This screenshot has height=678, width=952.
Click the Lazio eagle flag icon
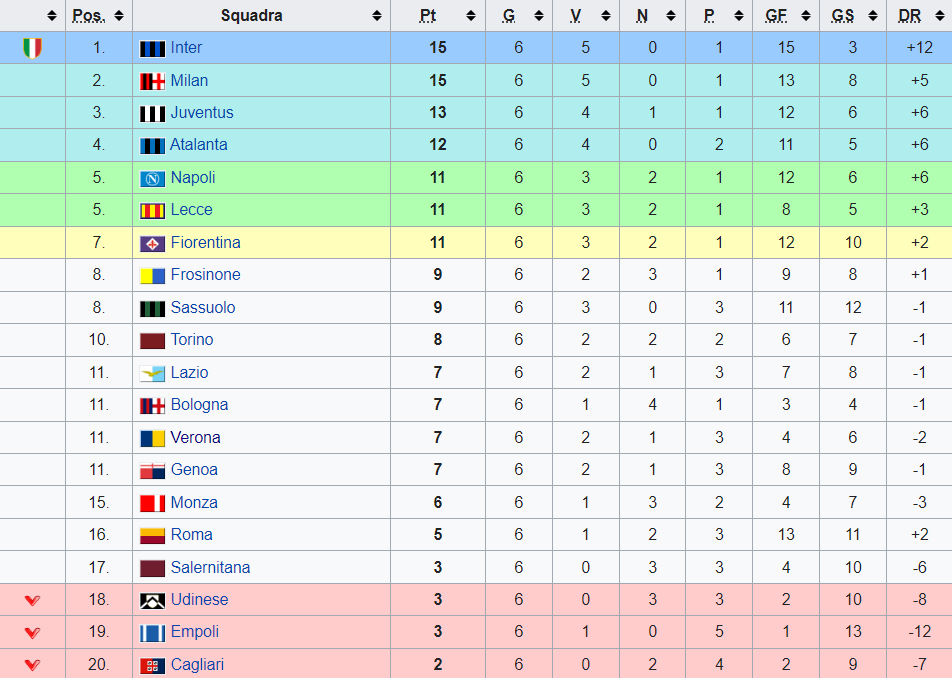(152, 373)
